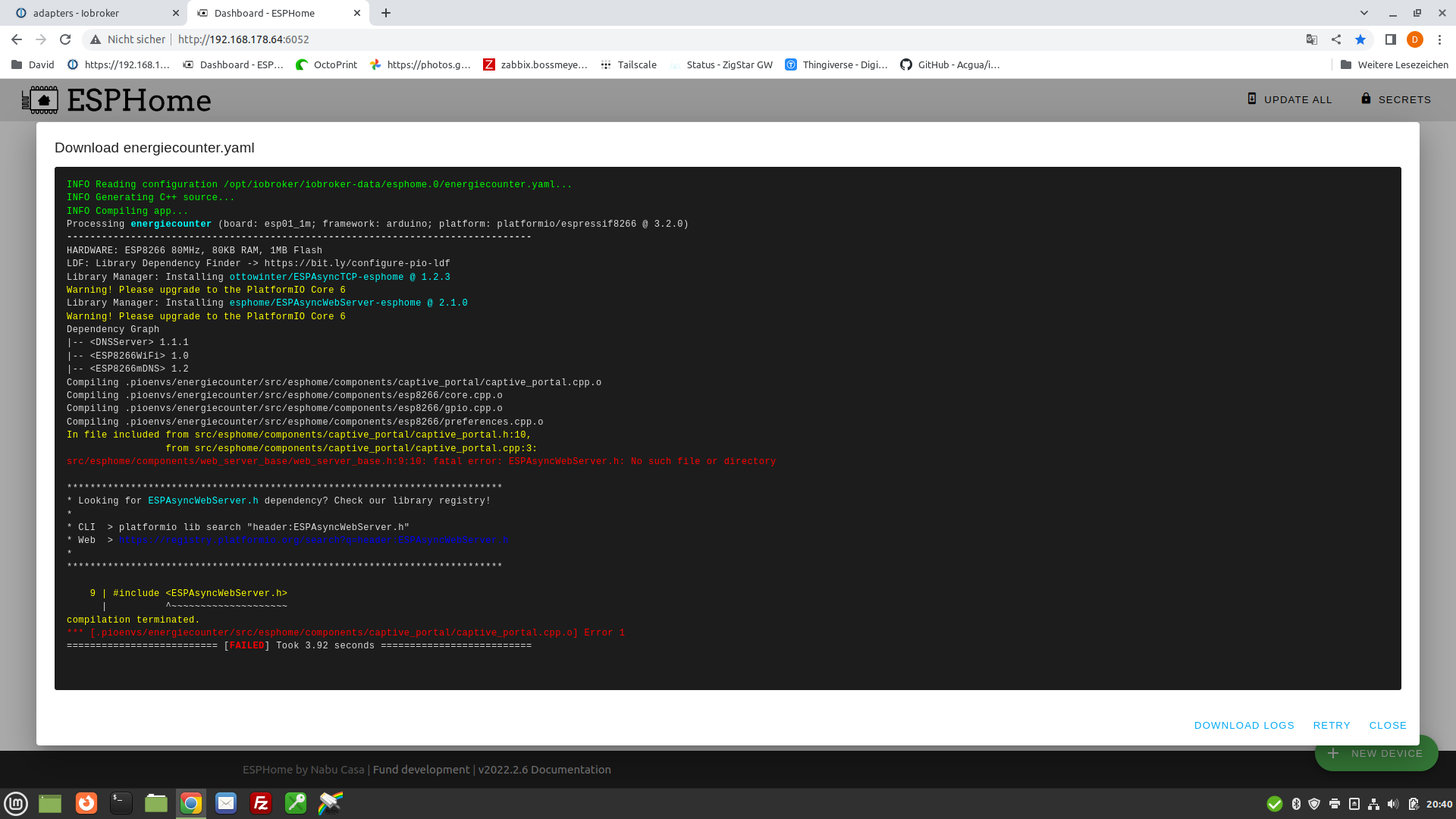Click the DOWNLOAD LOGS button
The image size is (1456, 819).
tap(1244, 726)
